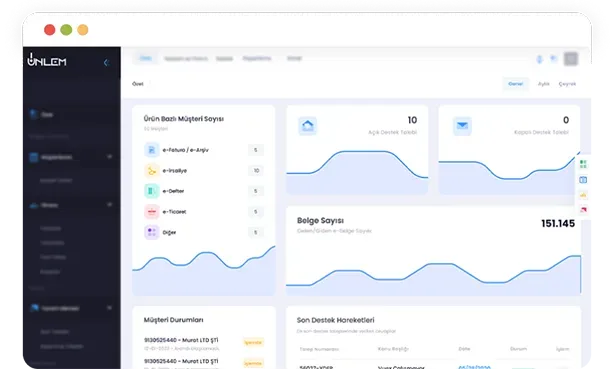This screenshot has height=384, width=614.
Task: Click the Konu Başlığı column header
Action: click(393, 349)
